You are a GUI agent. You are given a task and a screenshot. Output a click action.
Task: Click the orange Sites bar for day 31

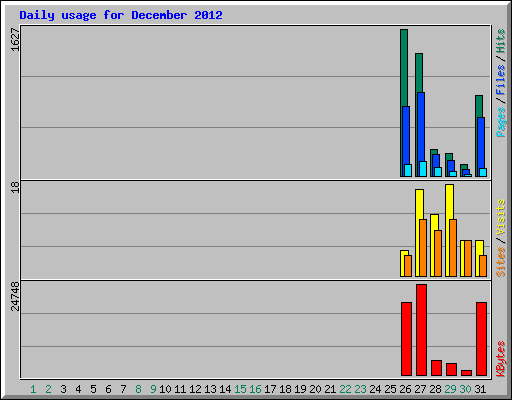click(x=483, y=266)
